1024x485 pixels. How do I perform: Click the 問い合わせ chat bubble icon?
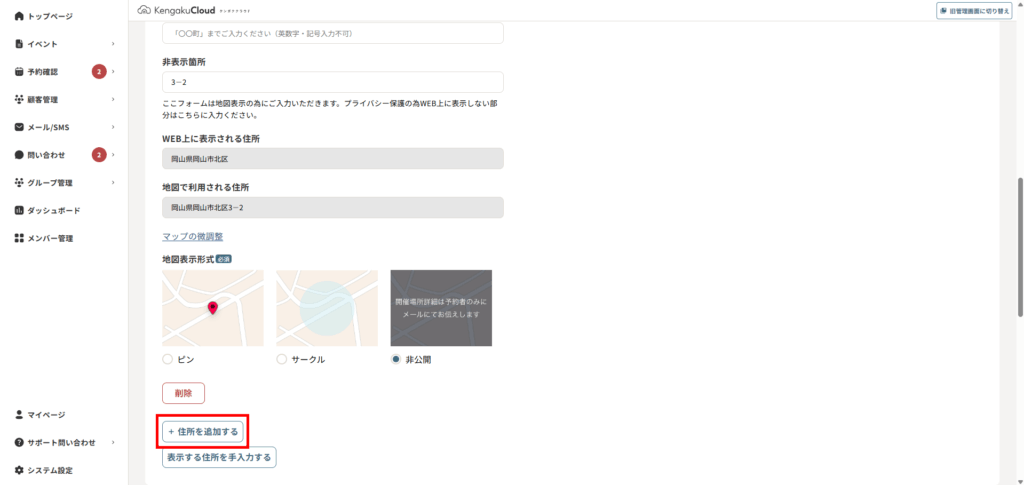(x=19, y=155)
